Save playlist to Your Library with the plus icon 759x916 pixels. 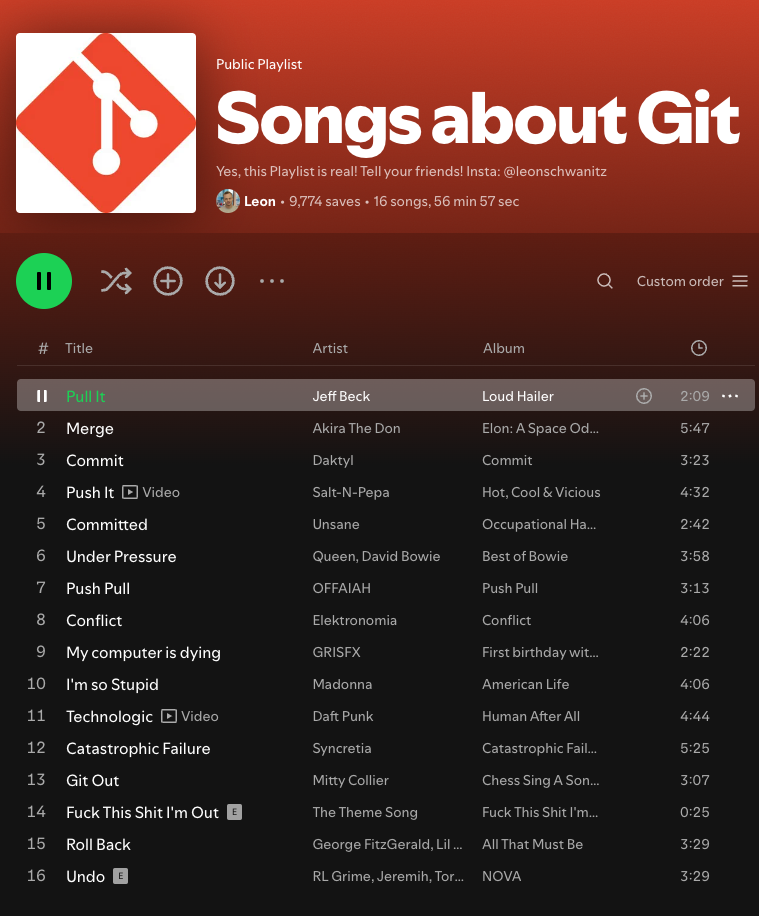168,281
